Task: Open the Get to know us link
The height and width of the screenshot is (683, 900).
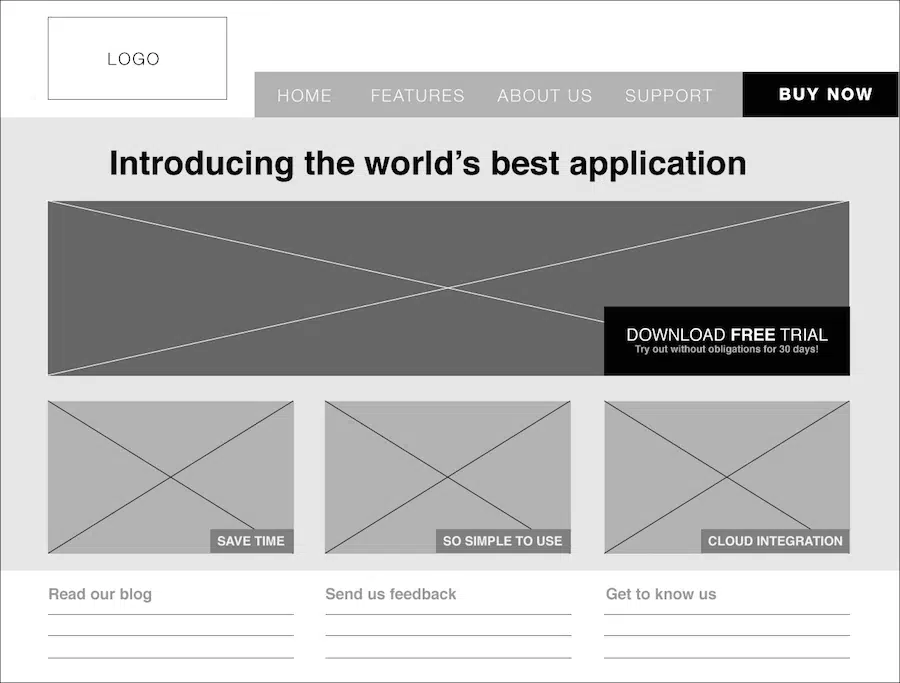Action: (x=660, y=594)
